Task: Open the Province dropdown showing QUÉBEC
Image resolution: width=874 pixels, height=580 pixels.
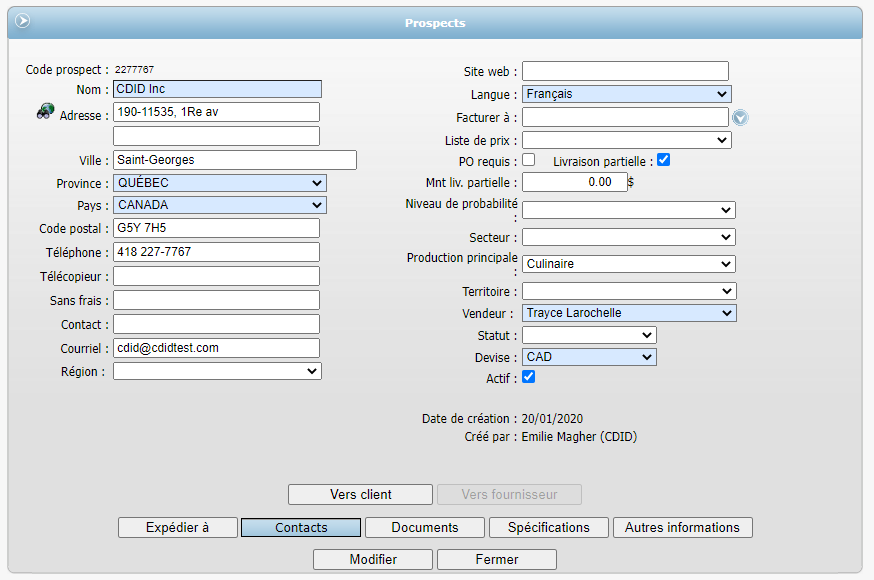Action: coord(220,183)
